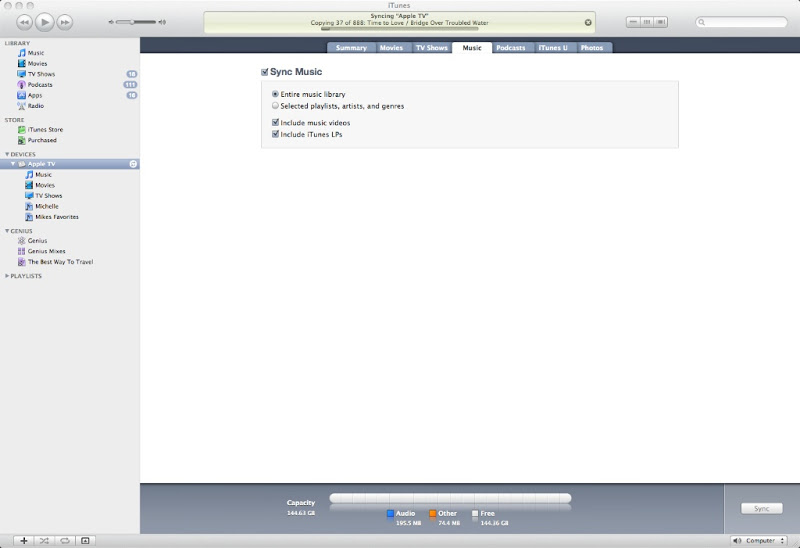Click the TV Shows count badge
800x548 pixels.
[x=132, y=74]
